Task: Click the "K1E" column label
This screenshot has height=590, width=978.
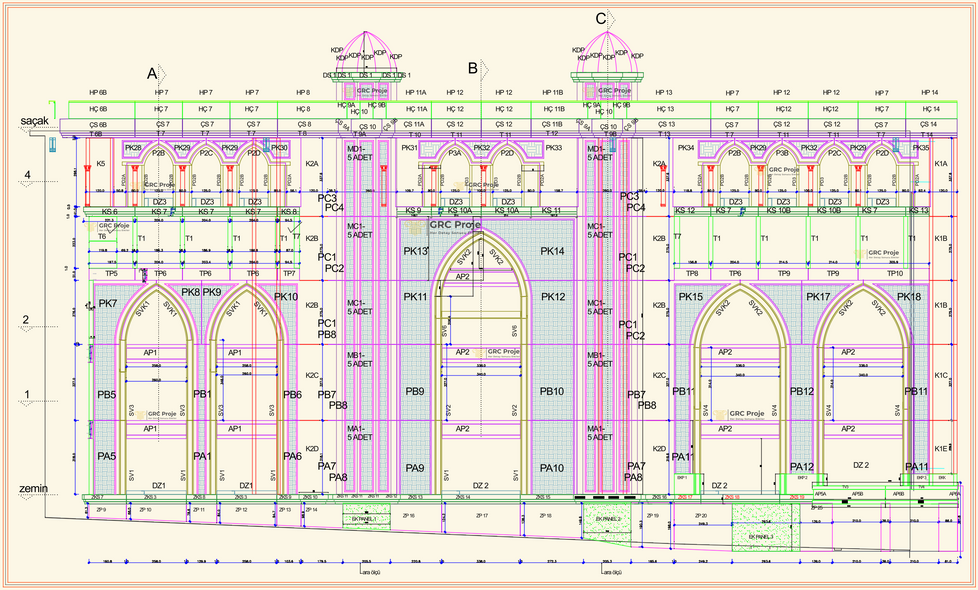Action: pyautogui.click(x=941, y=448)
